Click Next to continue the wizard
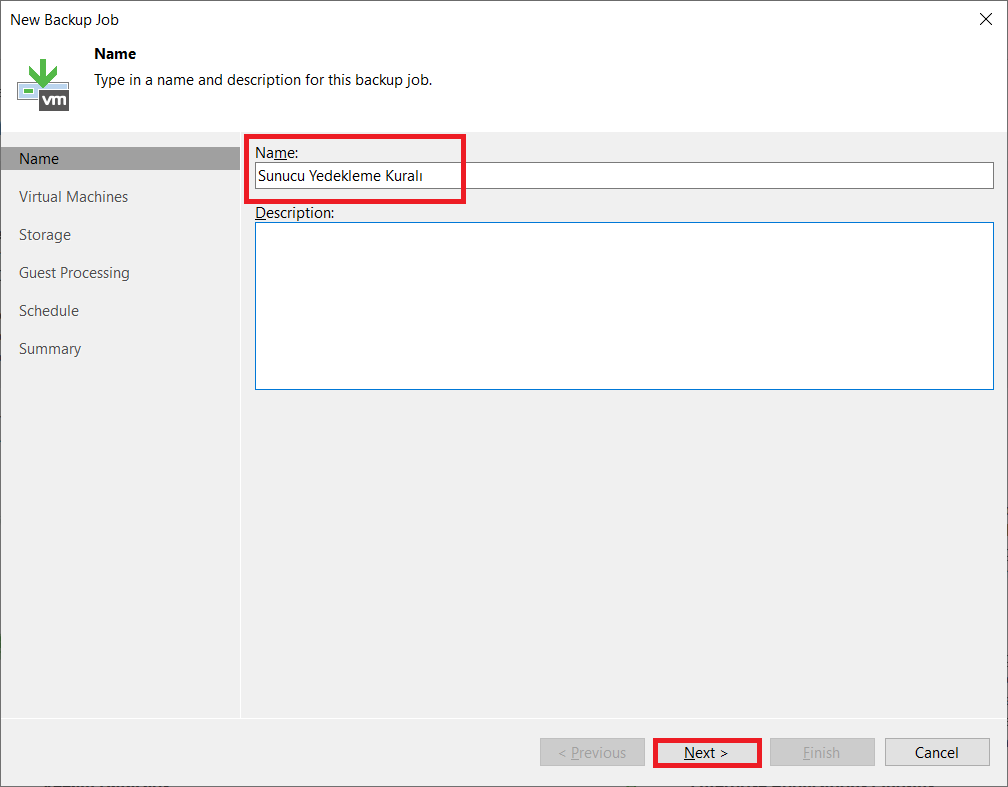The image size is (1008, 787). click(706, 753)
